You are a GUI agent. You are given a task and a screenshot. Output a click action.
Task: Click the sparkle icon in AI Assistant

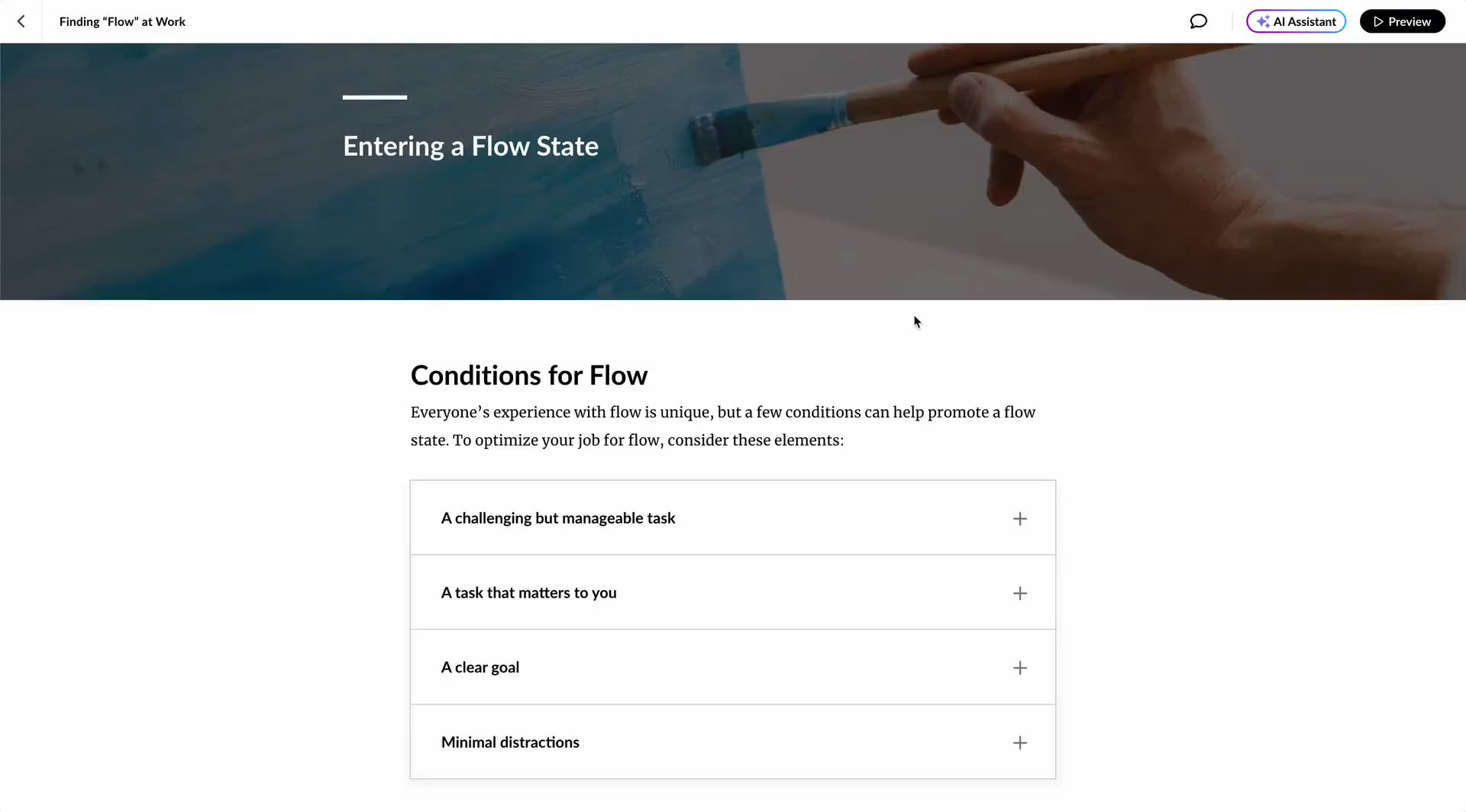pos(1263,21)
